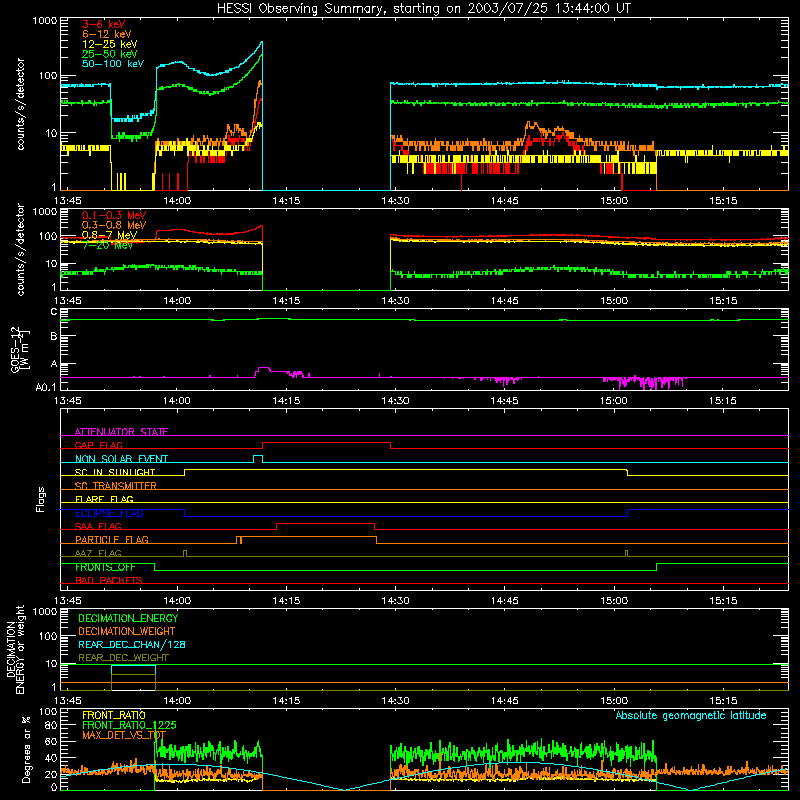The image size is (800, 800).
Task: Select the ATTENUATOR_STATE flag label
Action: pos(121,432)
